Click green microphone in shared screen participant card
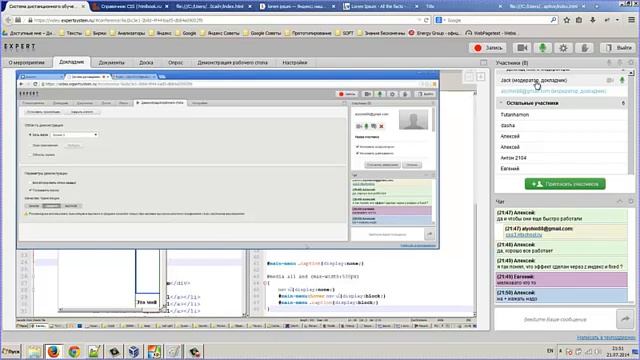Viewport: 640px width, 360px height. (366, 127)
